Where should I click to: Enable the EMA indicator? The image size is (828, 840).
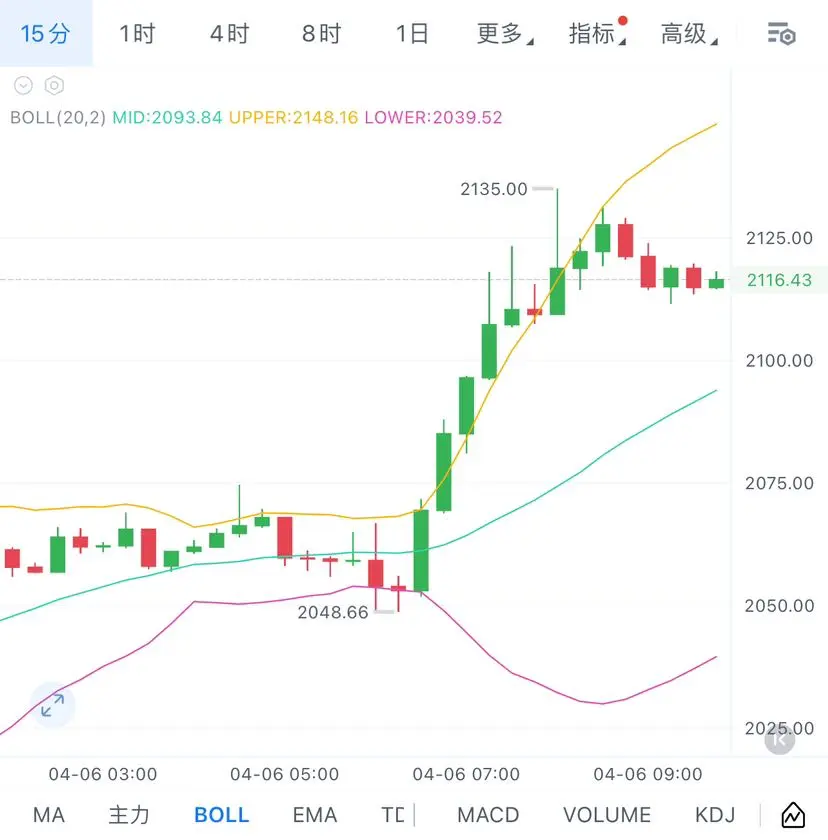[x=315, y=815]
